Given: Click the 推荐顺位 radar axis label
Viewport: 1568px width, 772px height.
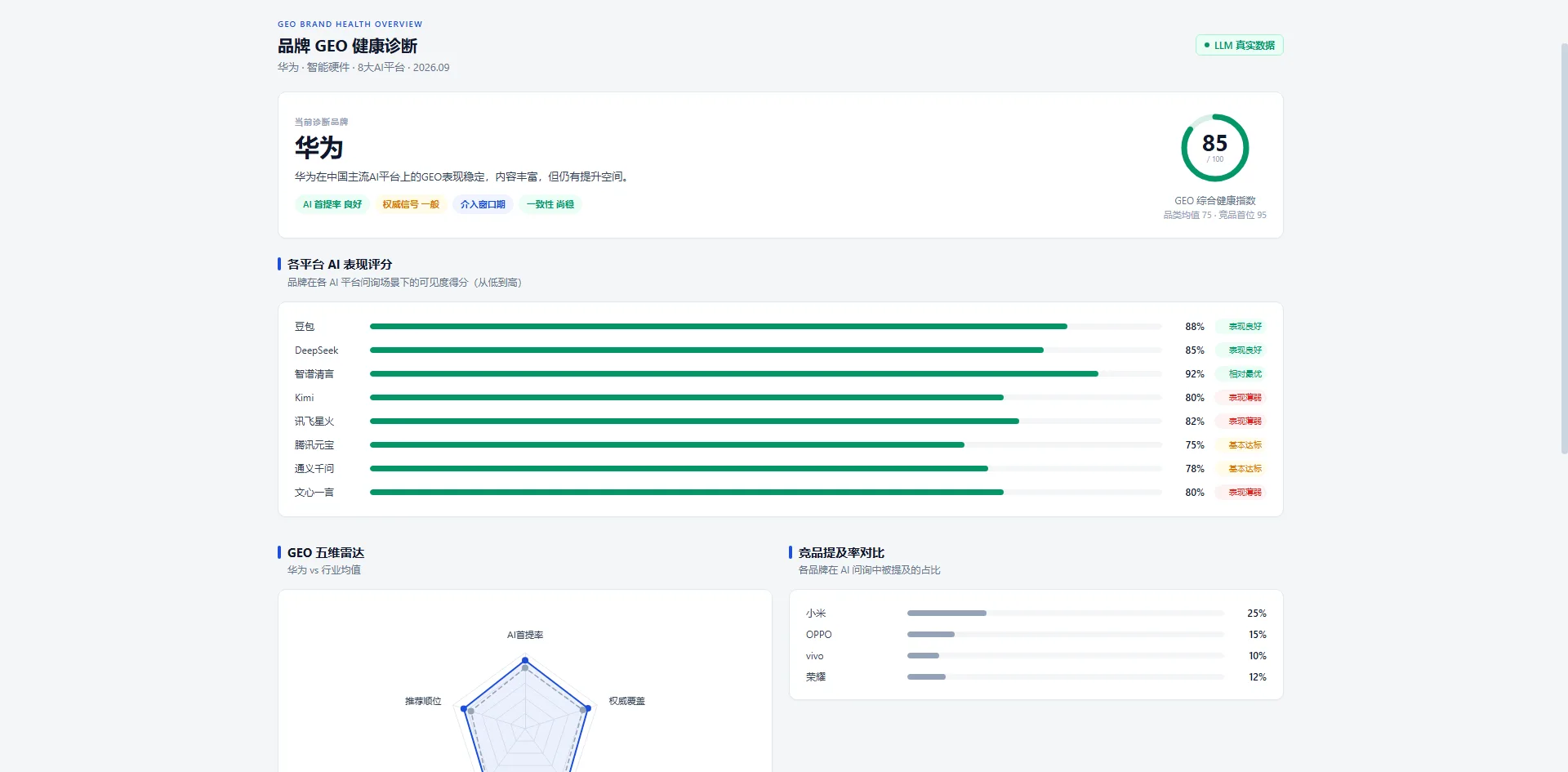Looking at the screenshot, I should click(x=423, y=701).
